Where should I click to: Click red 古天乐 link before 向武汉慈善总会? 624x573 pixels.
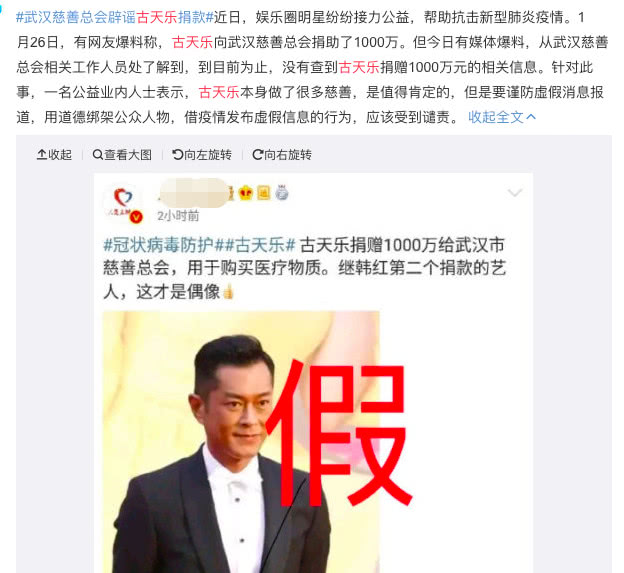tap(193, 42)
